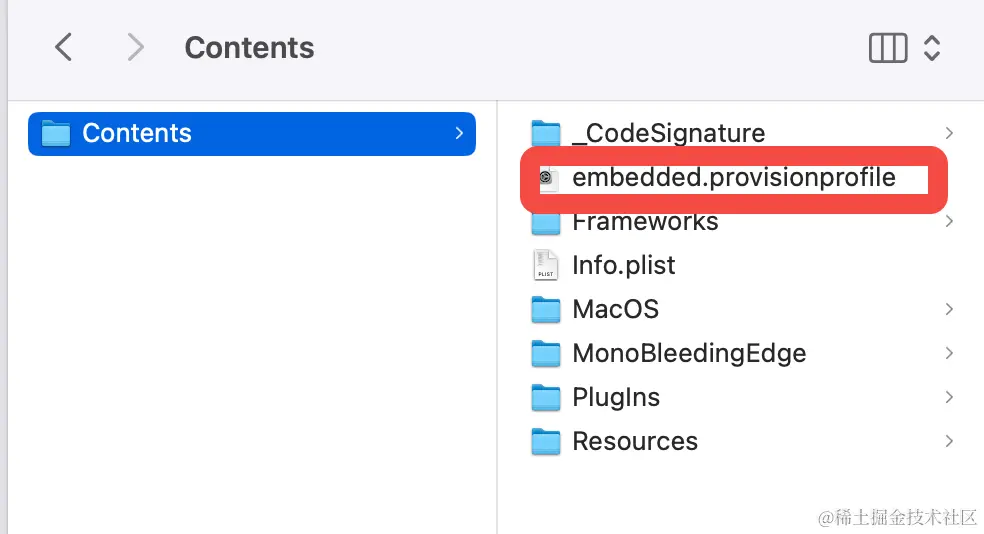Select the Contents row in the left column

pyautogui.click(x=250, y=134)
